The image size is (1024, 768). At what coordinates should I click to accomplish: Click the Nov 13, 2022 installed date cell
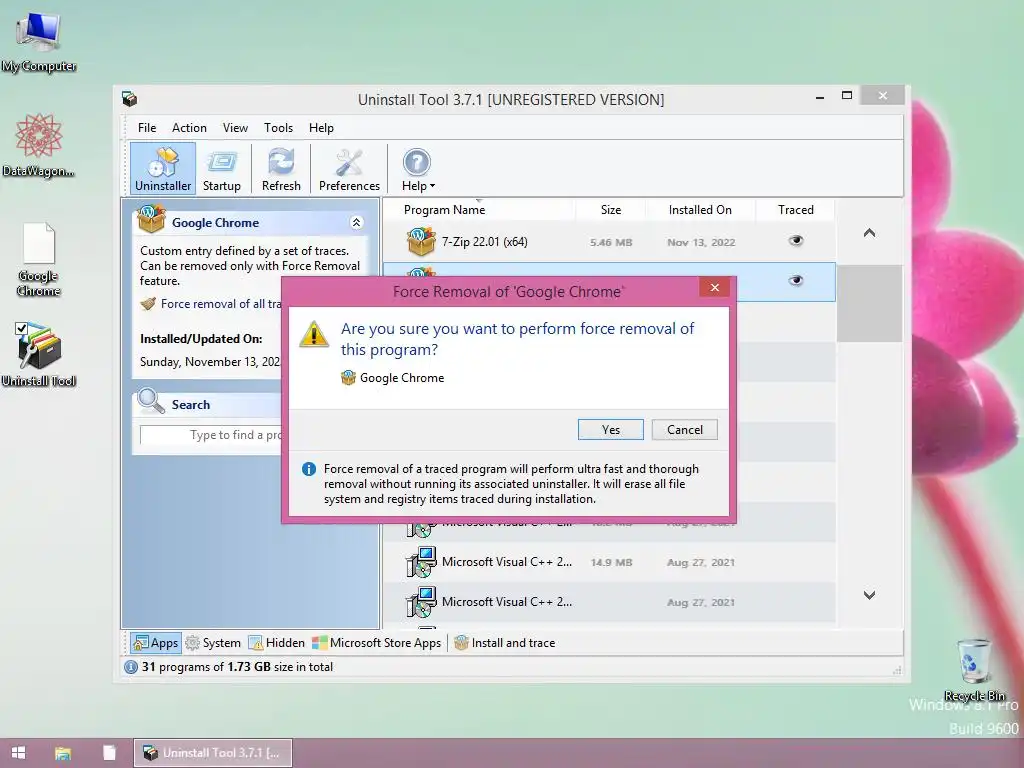701,242
